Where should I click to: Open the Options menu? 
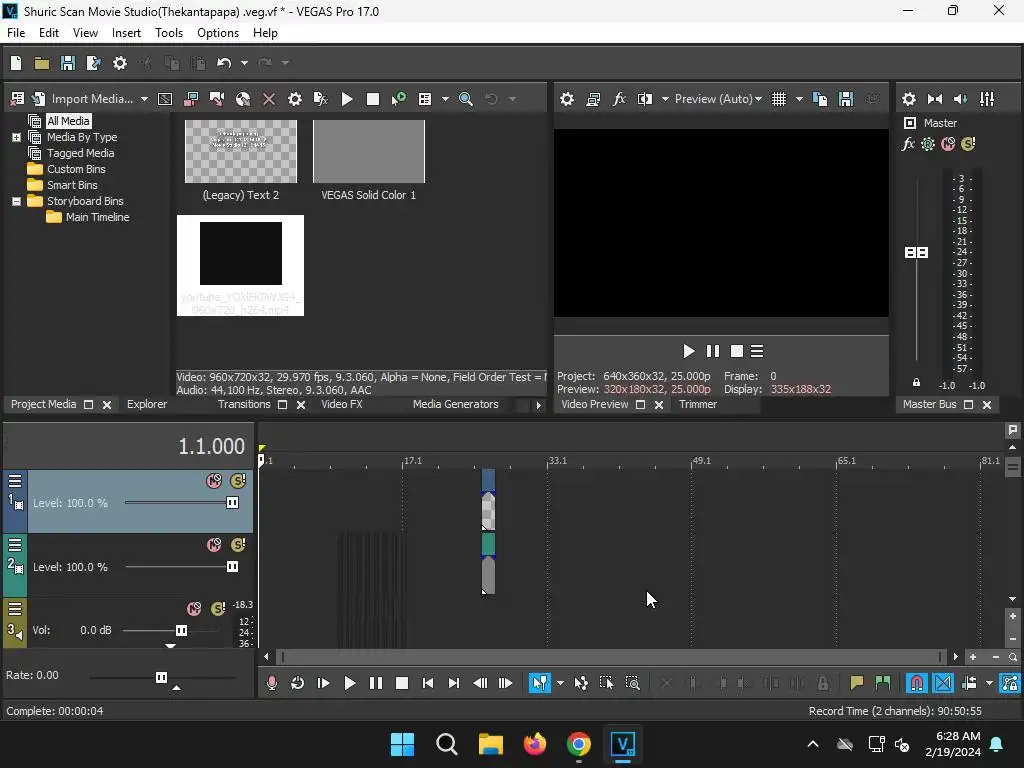[217, 33]
